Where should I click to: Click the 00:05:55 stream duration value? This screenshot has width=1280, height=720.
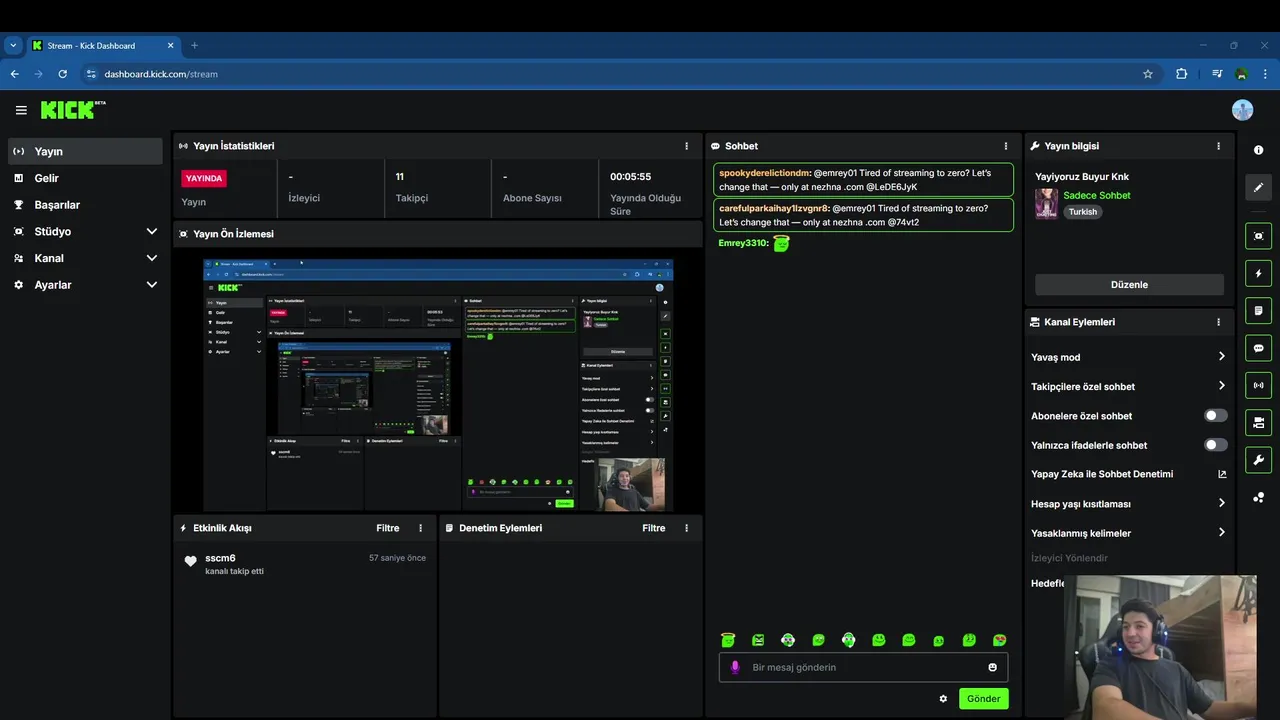[x=630, y=177]
